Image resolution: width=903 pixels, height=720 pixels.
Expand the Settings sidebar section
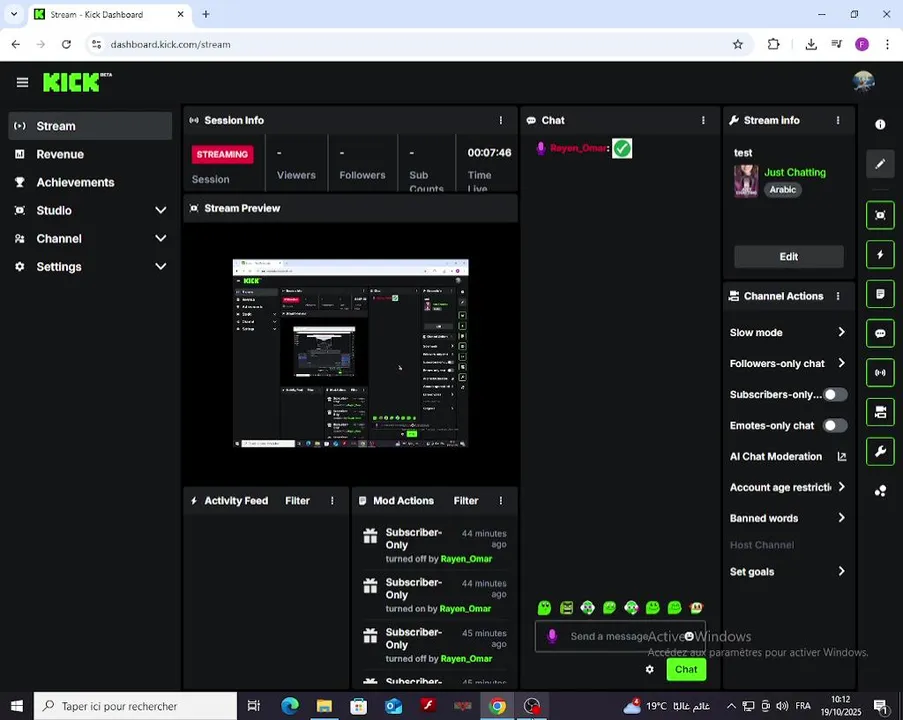(90, 267)
